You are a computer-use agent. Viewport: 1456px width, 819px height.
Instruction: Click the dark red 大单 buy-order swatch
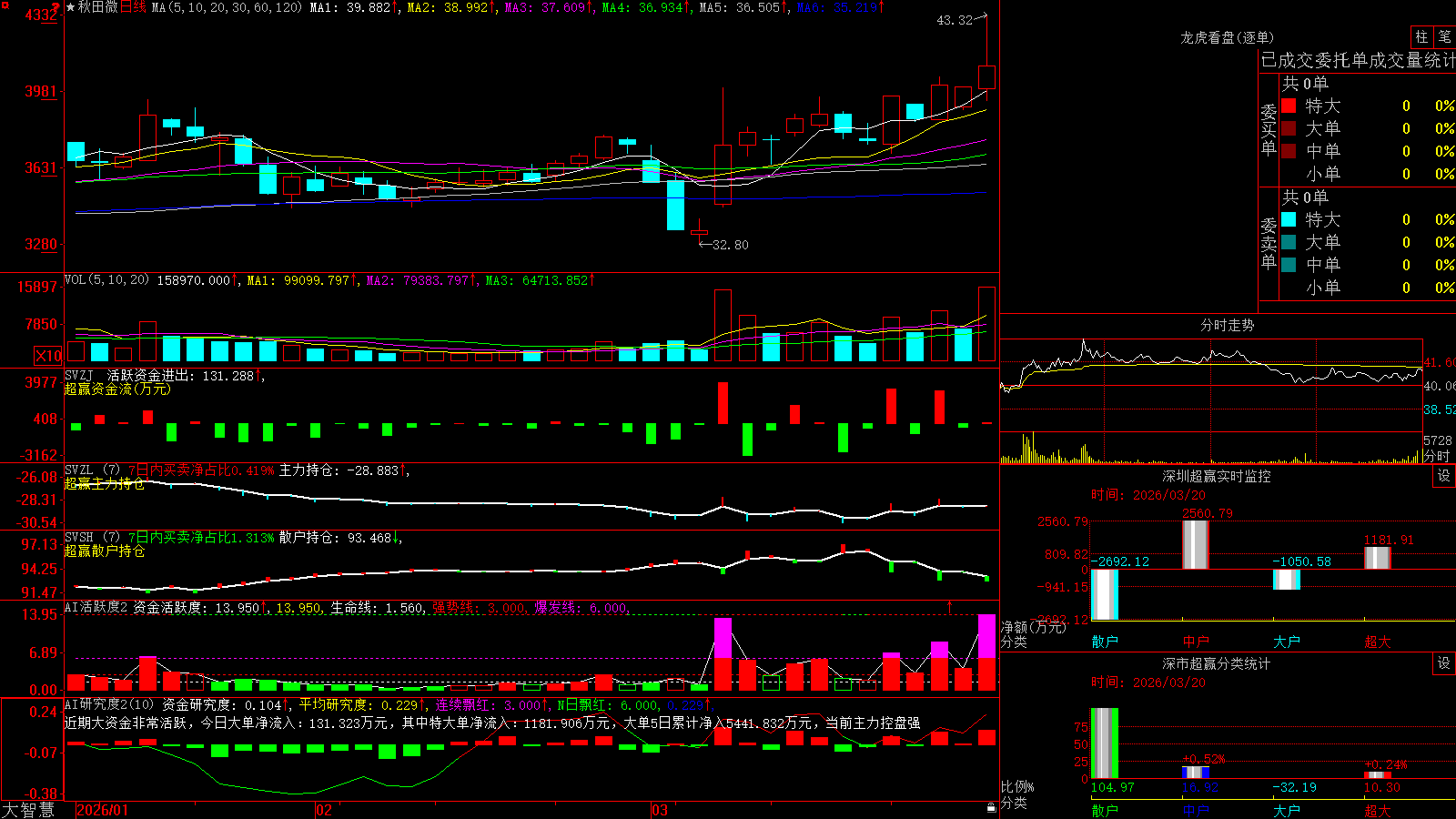pos(1289,128)
